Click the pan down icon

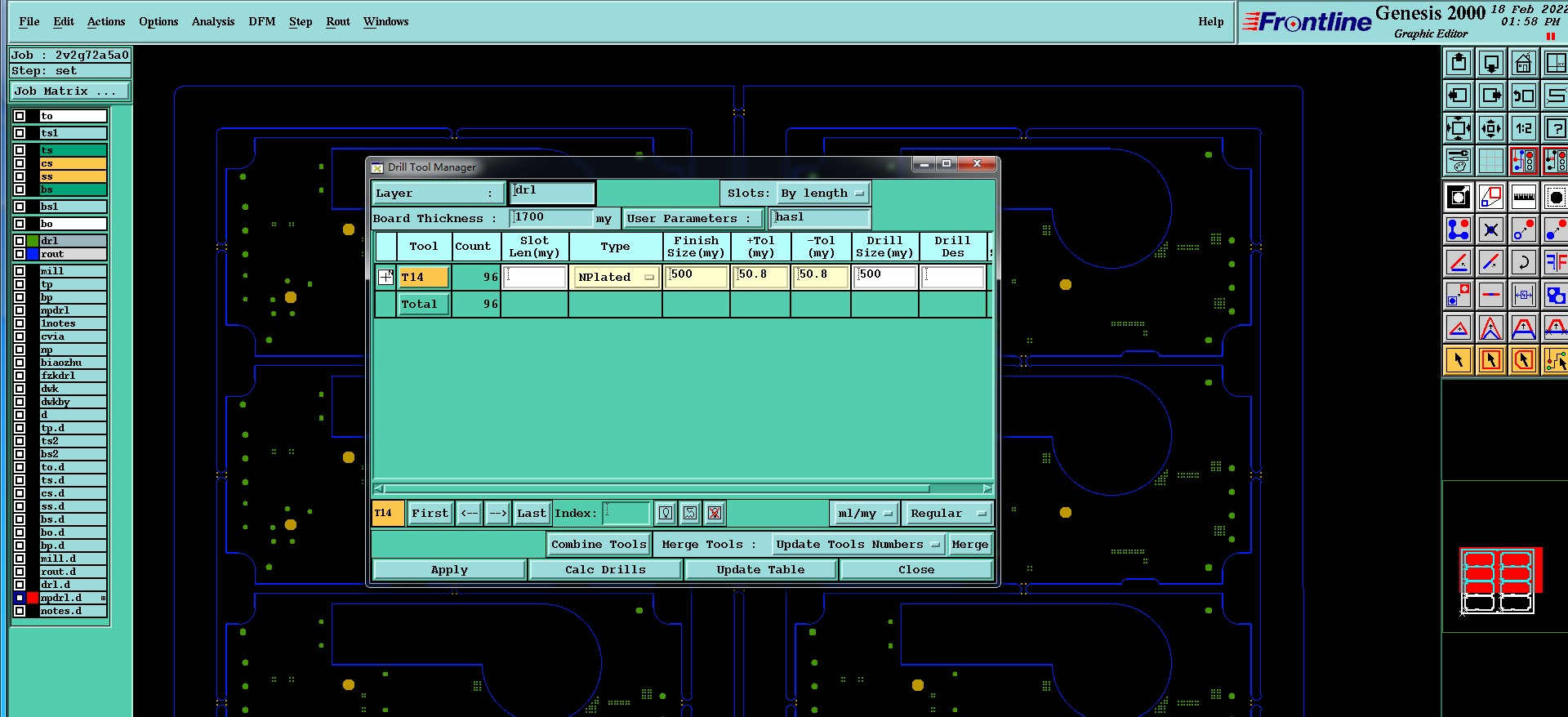1491,63
